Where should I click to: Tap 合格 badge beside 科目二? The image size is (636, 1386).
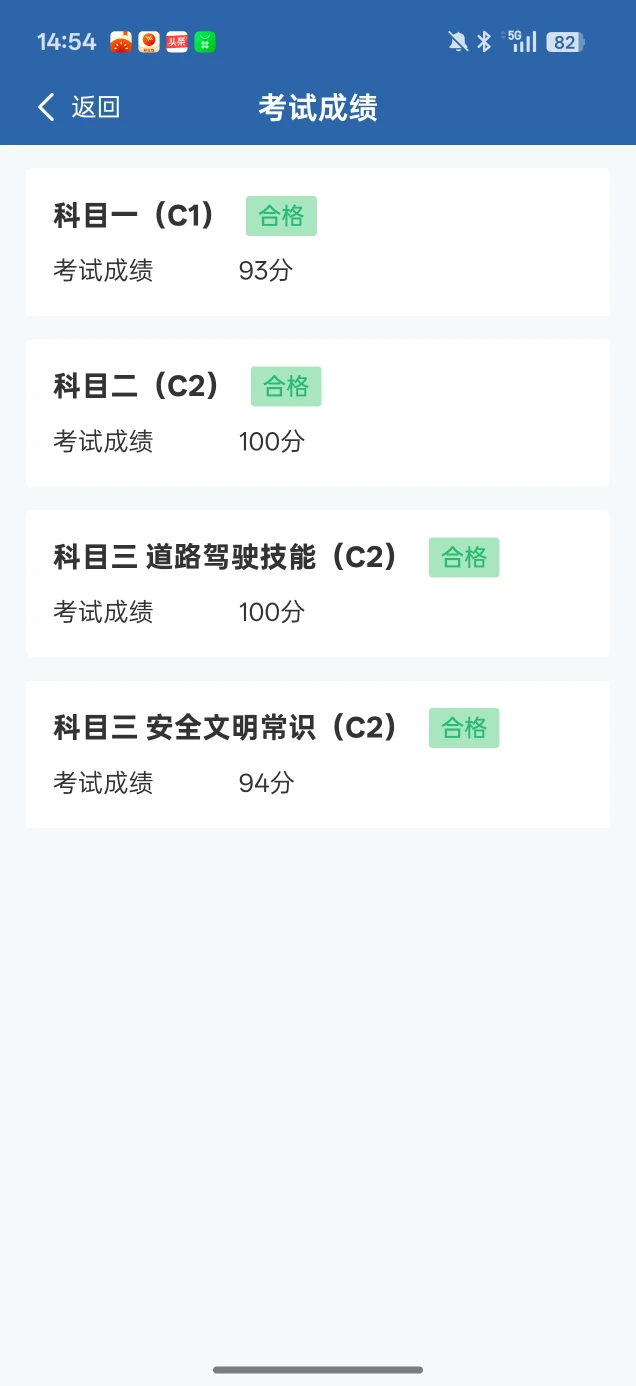click(286, 386)
